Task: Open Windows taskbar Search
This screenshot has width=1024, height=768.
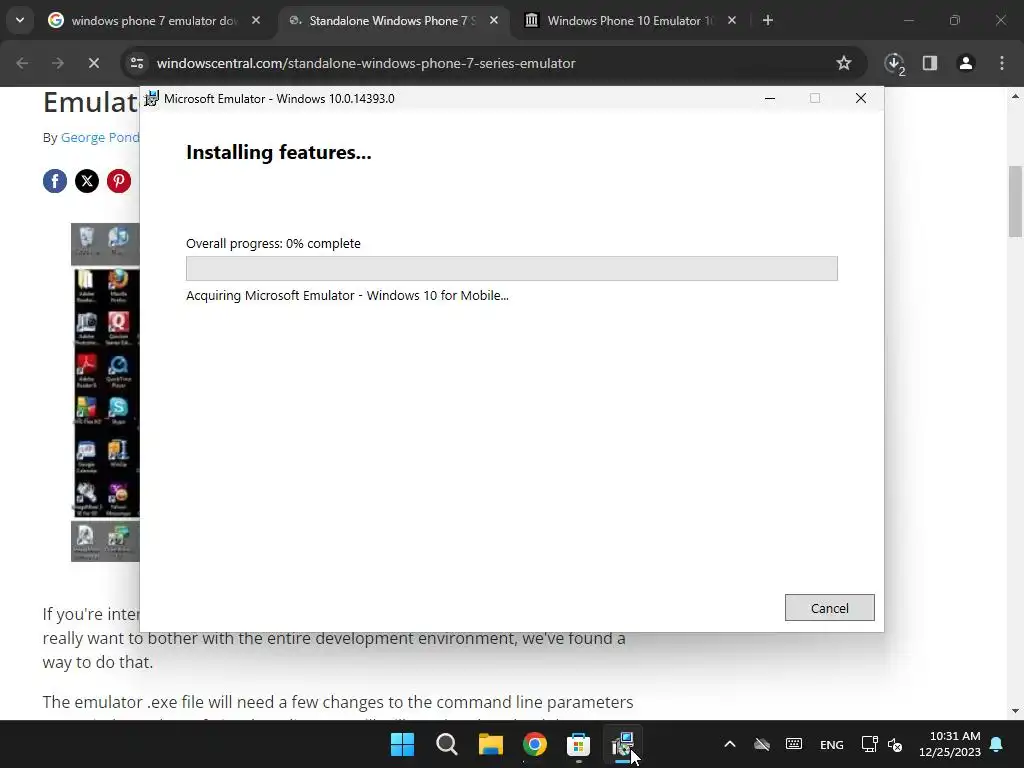Action: (447, 744)
